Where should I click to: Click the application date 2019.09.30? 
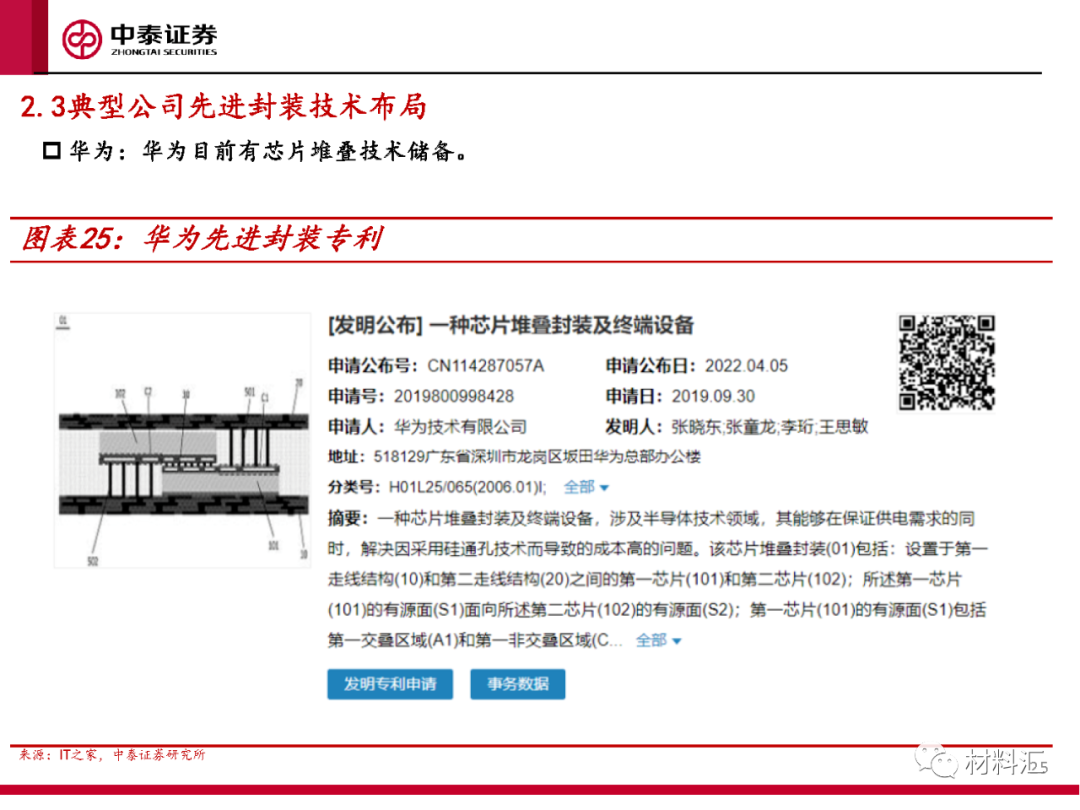pyautogui.click(x=714, y=397)
